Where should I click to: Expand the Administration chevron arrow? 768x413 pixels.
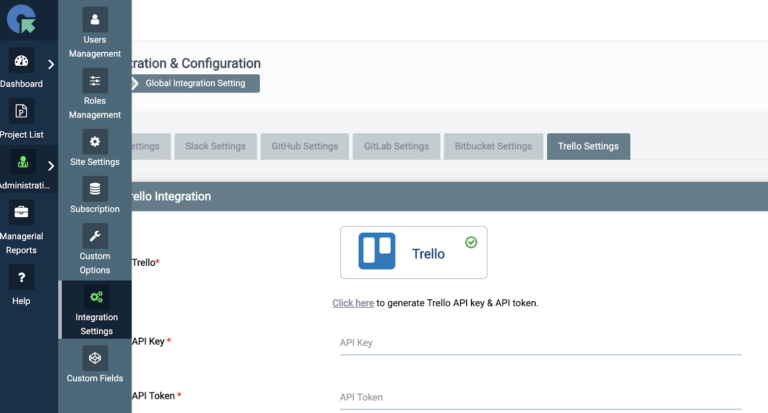[x=51, y=166]
